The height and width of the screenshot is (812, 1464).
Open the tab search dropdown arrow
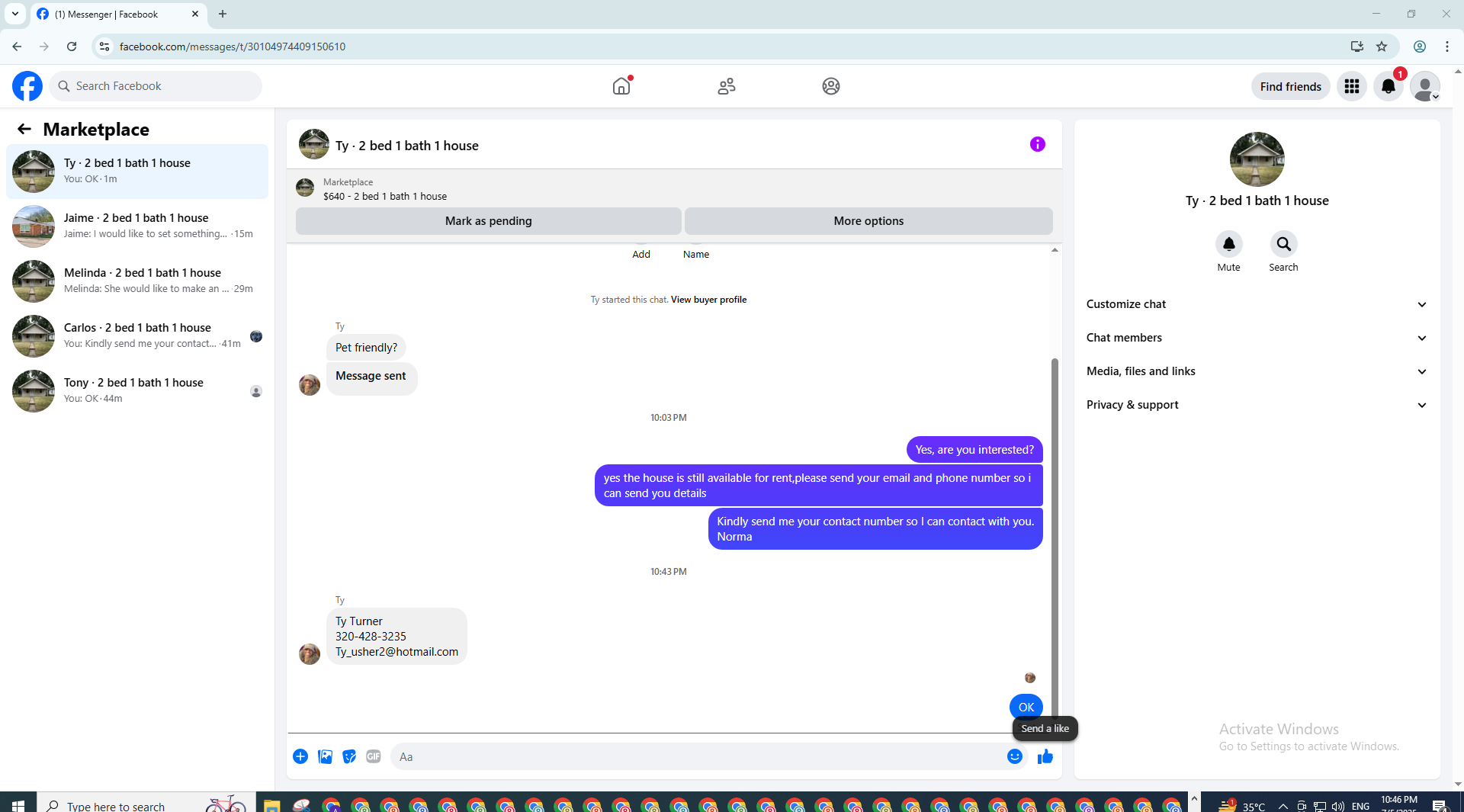[x=14, y=14]
